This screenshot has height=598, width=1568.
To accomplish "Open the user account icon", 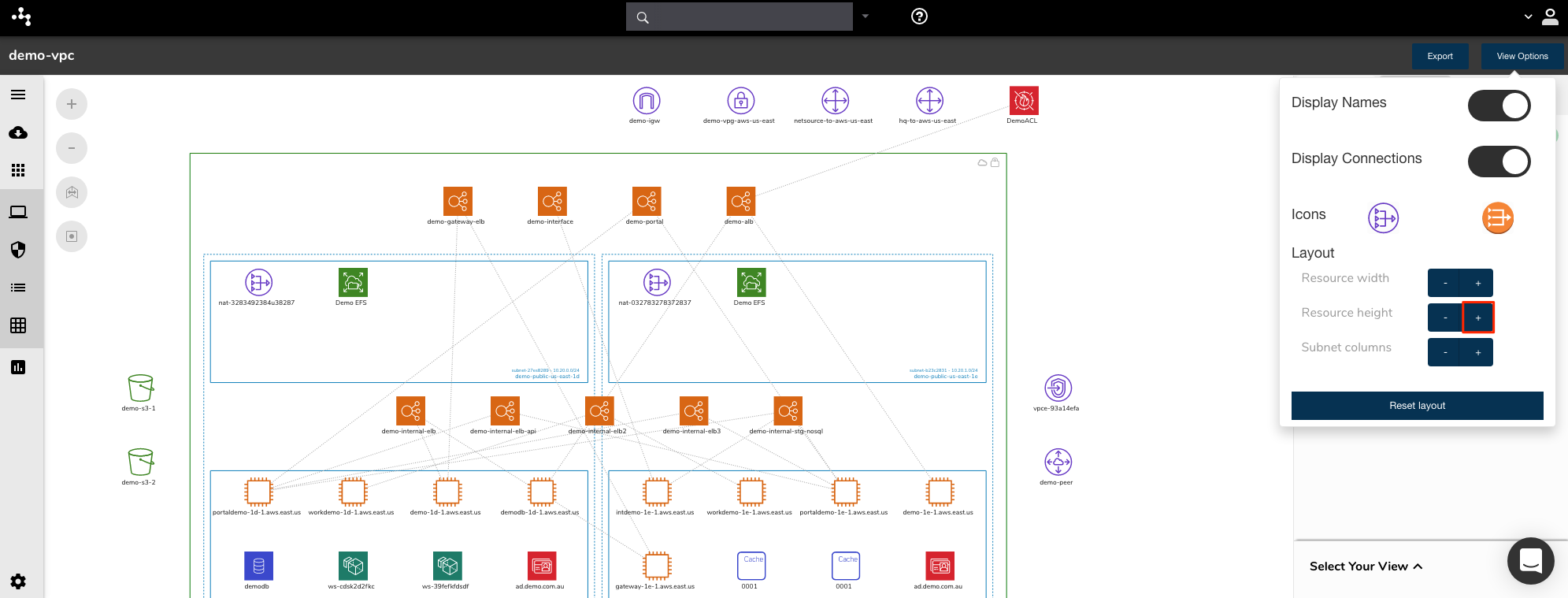I will point(1550,17).
